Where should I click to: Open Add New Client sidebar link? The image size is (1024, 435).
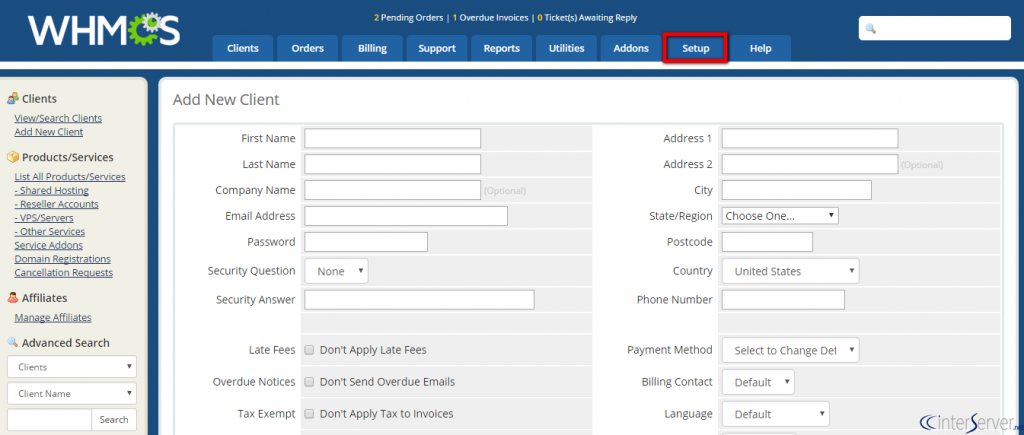tap(49, 132)
